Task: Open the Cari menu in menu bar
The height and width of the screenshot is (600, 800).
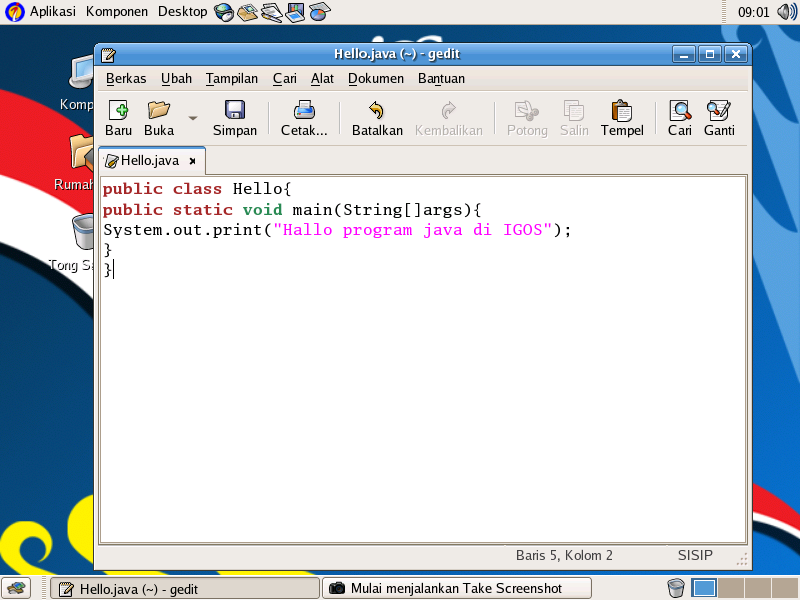Action: (285, 79)
